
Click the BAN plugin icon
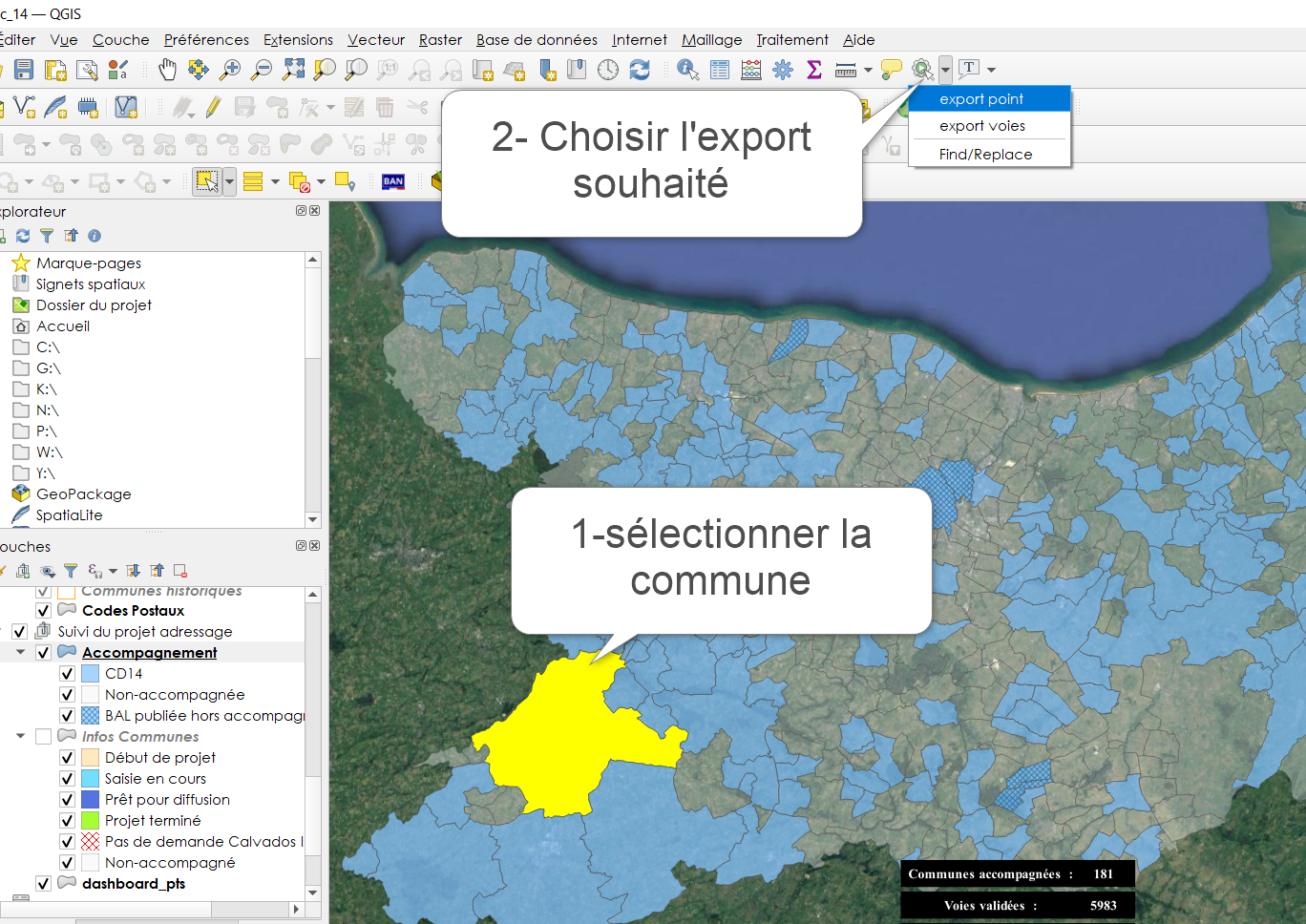(x=393, y=181)
